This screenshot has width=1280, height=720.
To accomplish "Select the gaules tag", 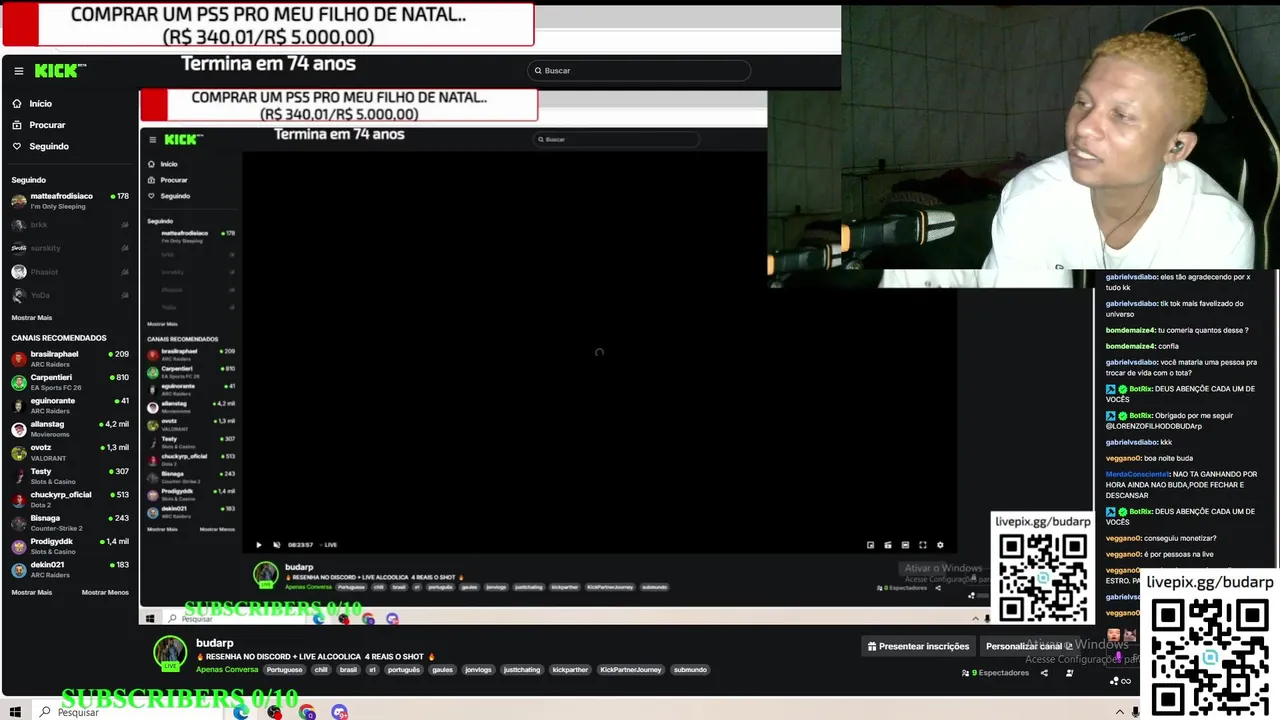I will (442, 669).
